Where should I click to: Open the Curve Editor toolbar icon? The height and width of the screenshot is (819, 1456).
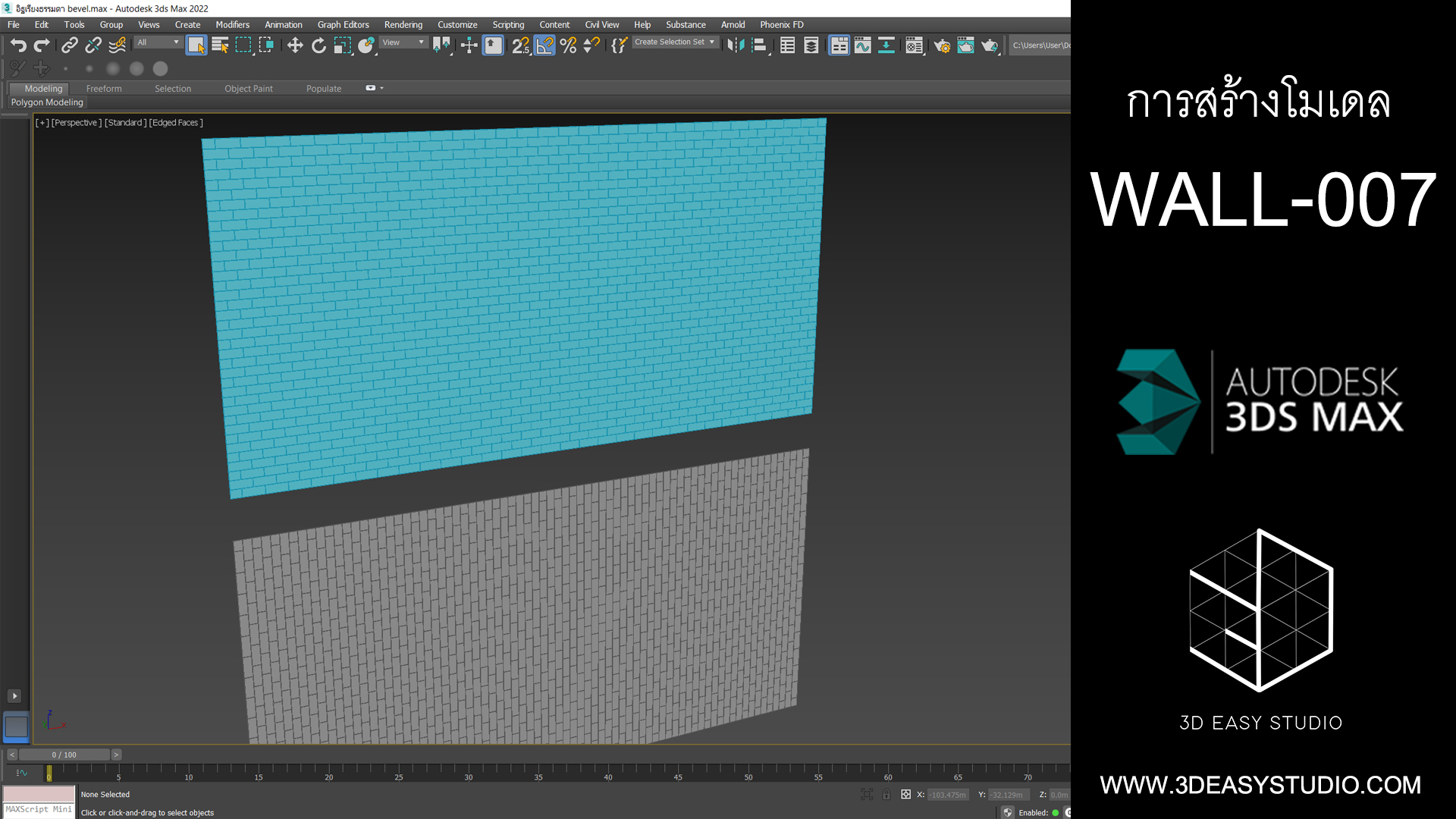point(862,45)
